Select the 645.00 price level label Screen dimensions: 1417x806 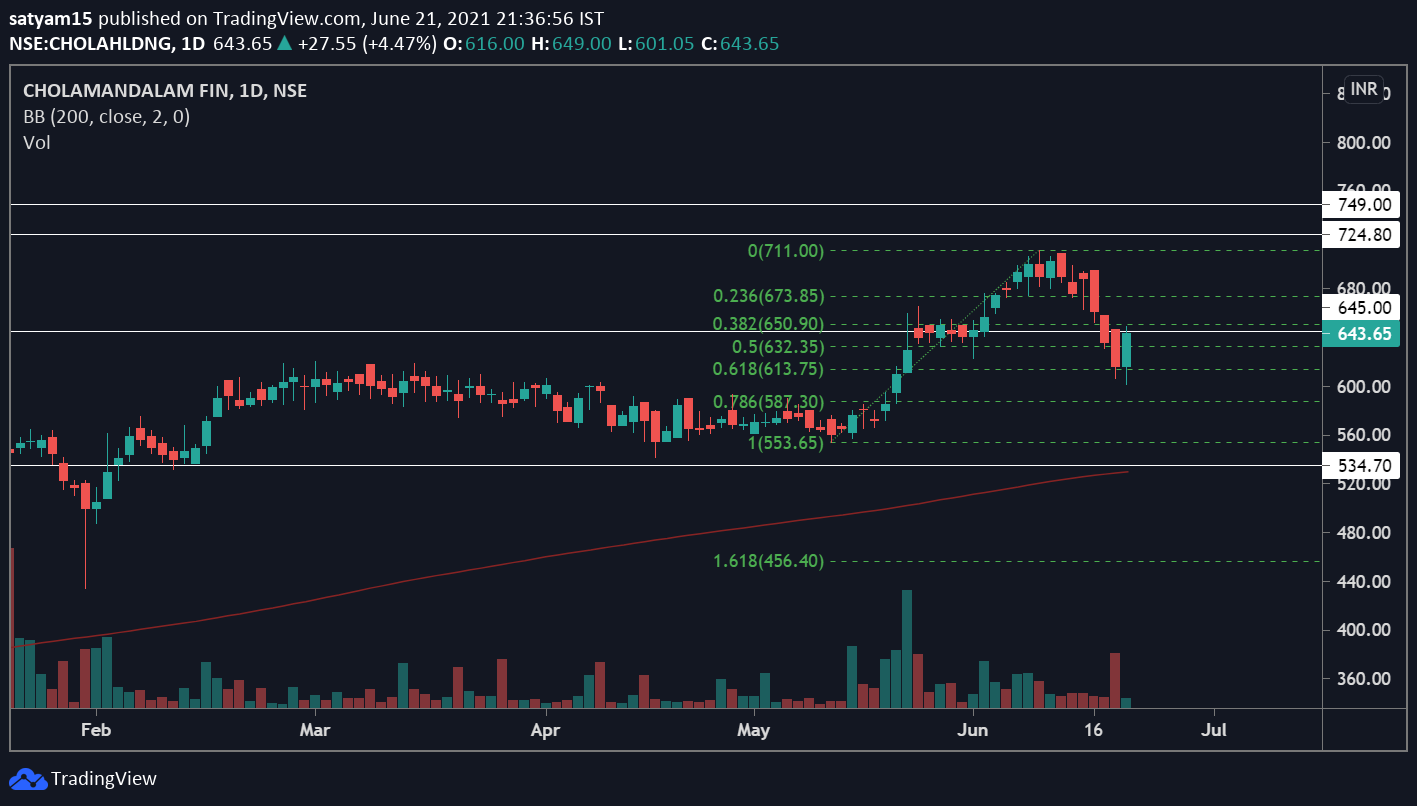pyautogui.click(x=1360, y=308)
